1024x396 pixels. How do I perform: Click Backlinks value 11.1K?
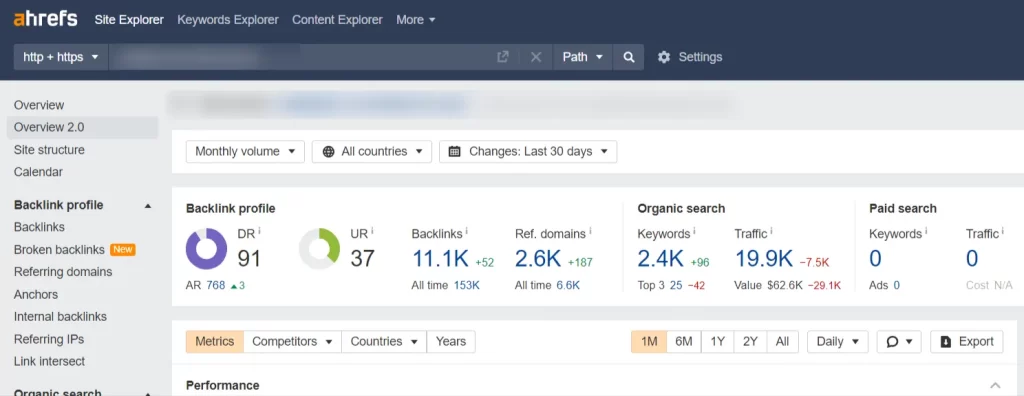pyautogui.click(x=440, y=259)
